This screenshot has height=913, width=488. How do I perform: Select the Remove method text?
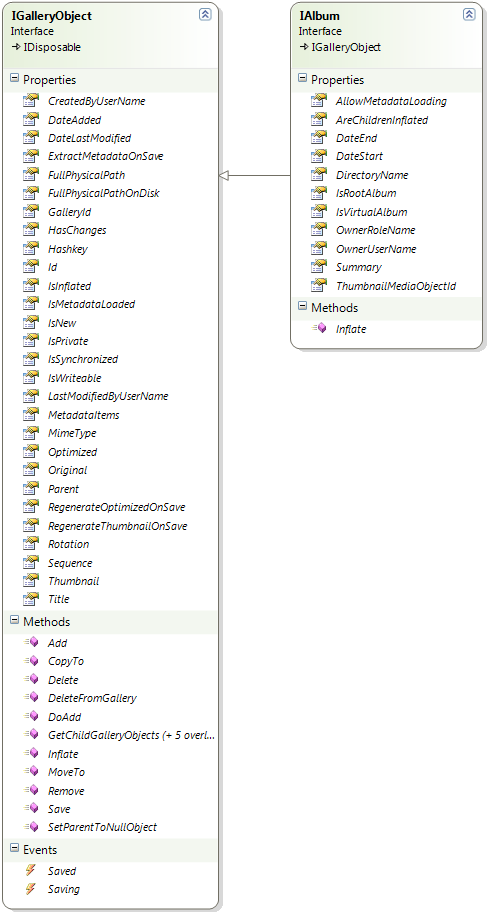click(x=66, y=791)
